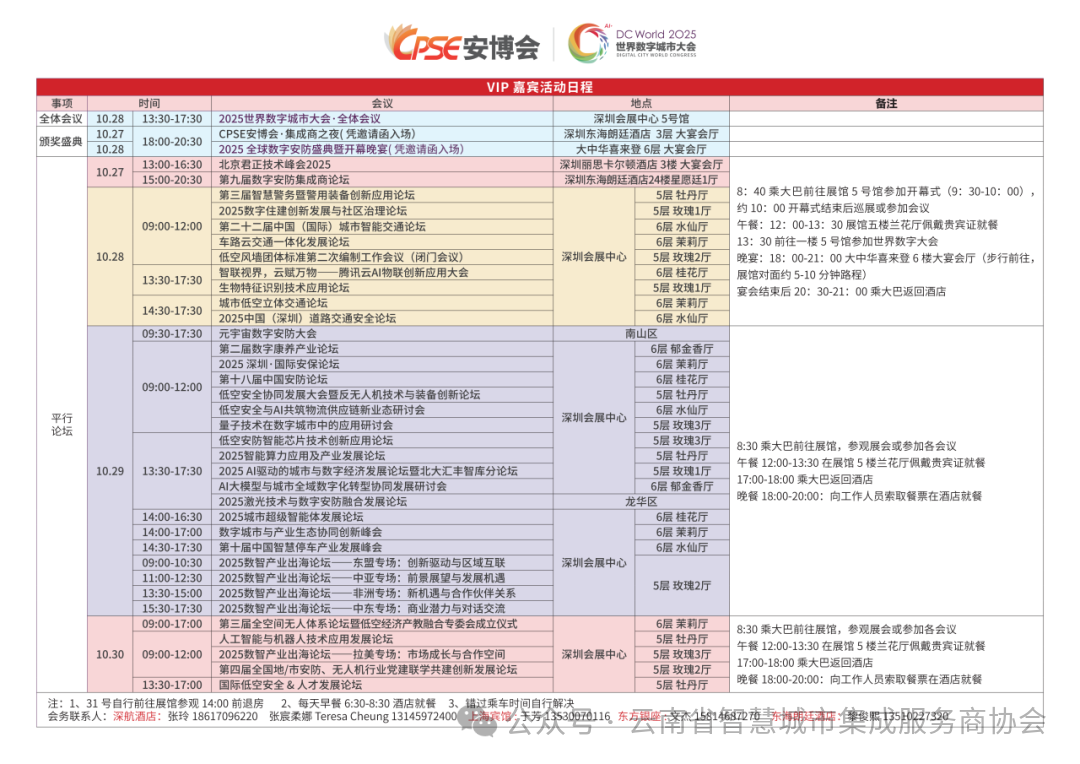Select 元宇宙数字安防大会 row
Screen dimensions: 1080x764
(x=382, y=333)
